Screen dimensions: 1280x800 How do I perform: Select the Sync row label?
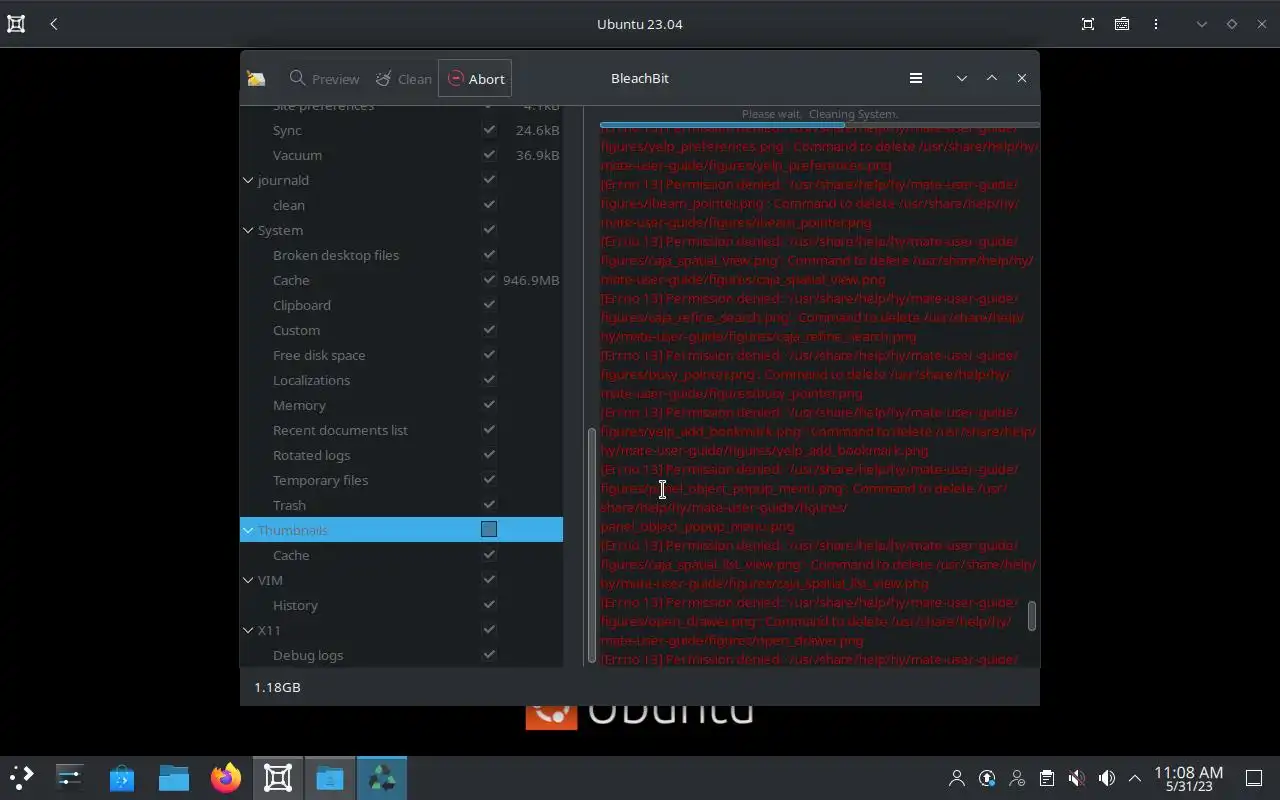(287, 130)
